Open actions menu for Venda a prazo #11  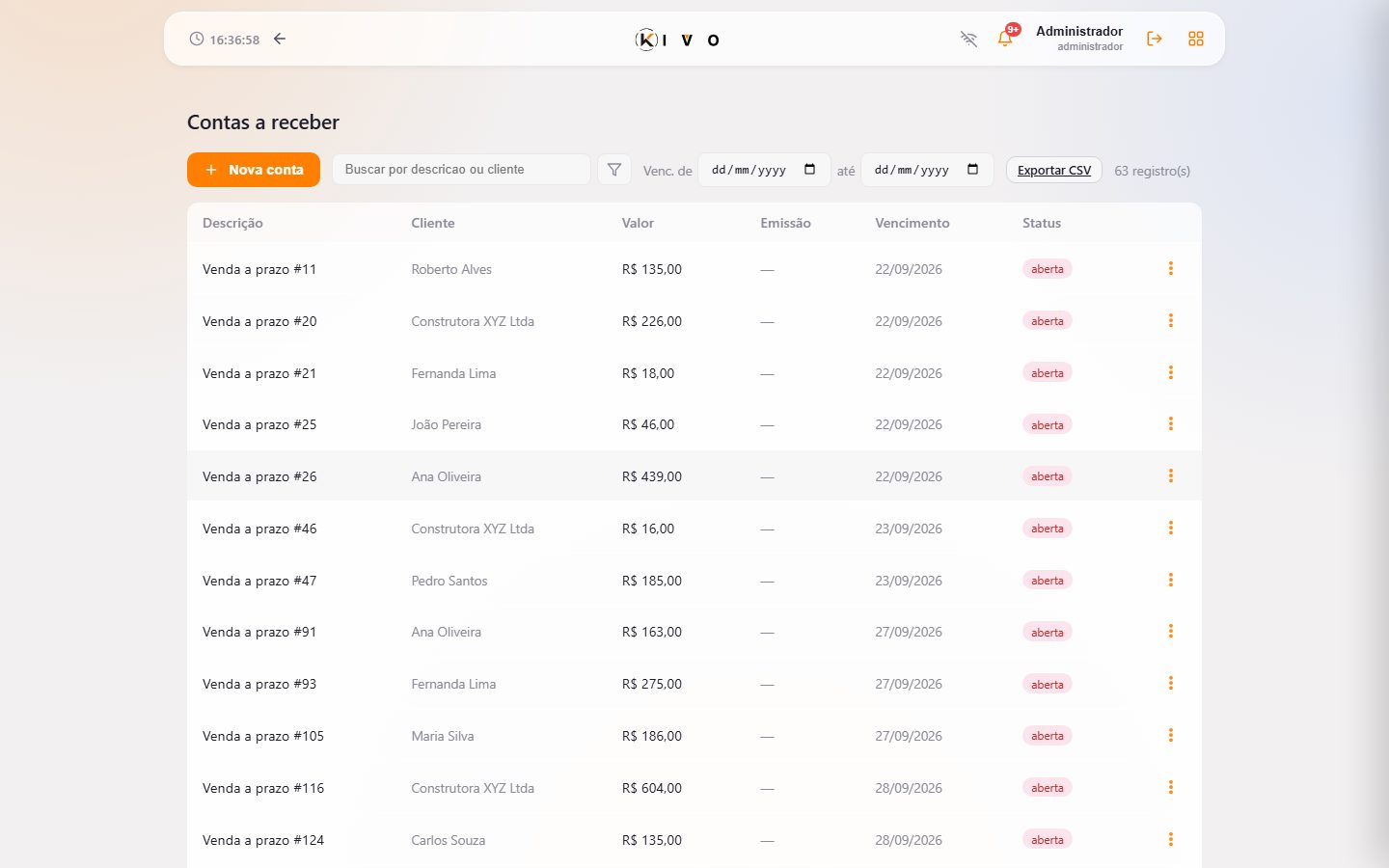tap(1171, 268)
